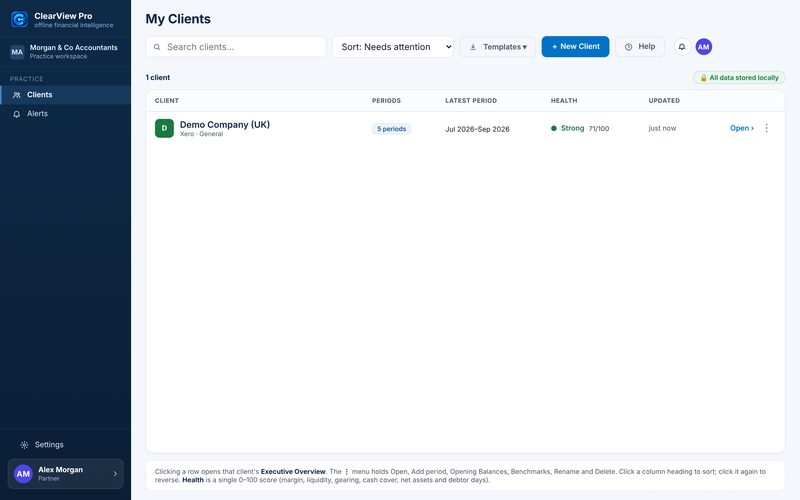
Task: Click the Alerts bell icon in sidebar
Action: [17, 114]
